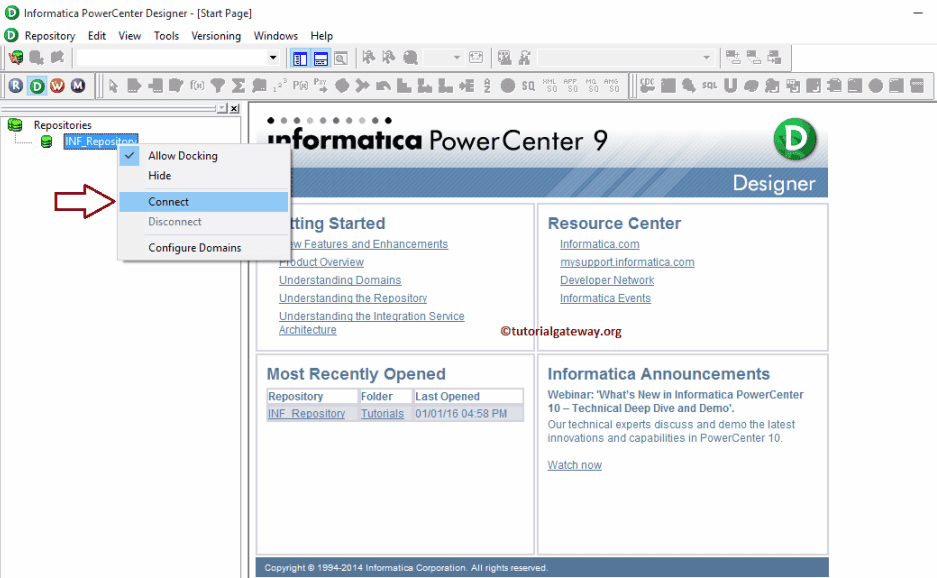Open the Product Overview link
The image size is (937, 578).
pyautogui.click(x=322, y=262)
